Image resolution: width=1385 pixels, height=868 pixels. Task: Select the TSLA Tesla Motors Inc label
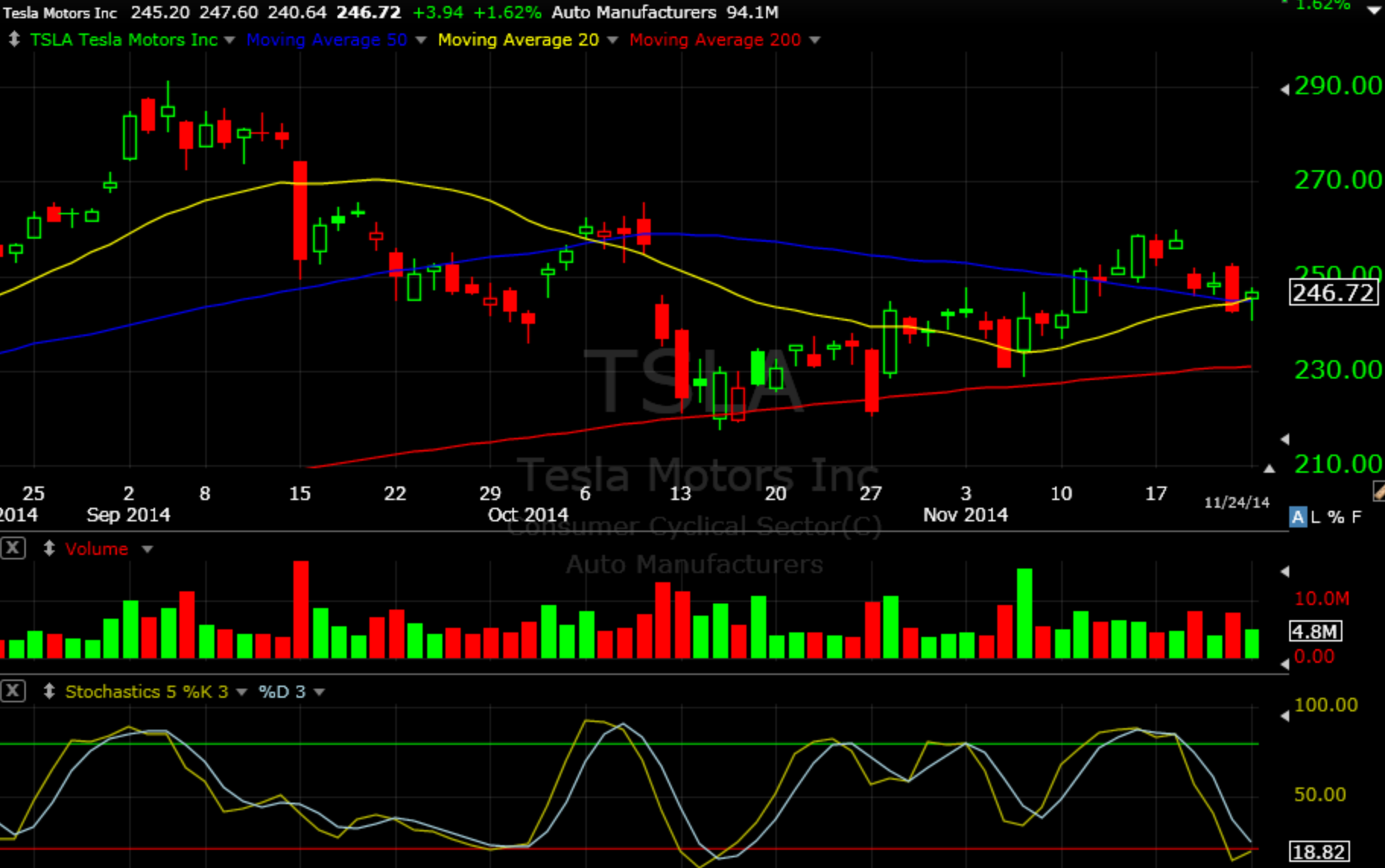point(124,40)
